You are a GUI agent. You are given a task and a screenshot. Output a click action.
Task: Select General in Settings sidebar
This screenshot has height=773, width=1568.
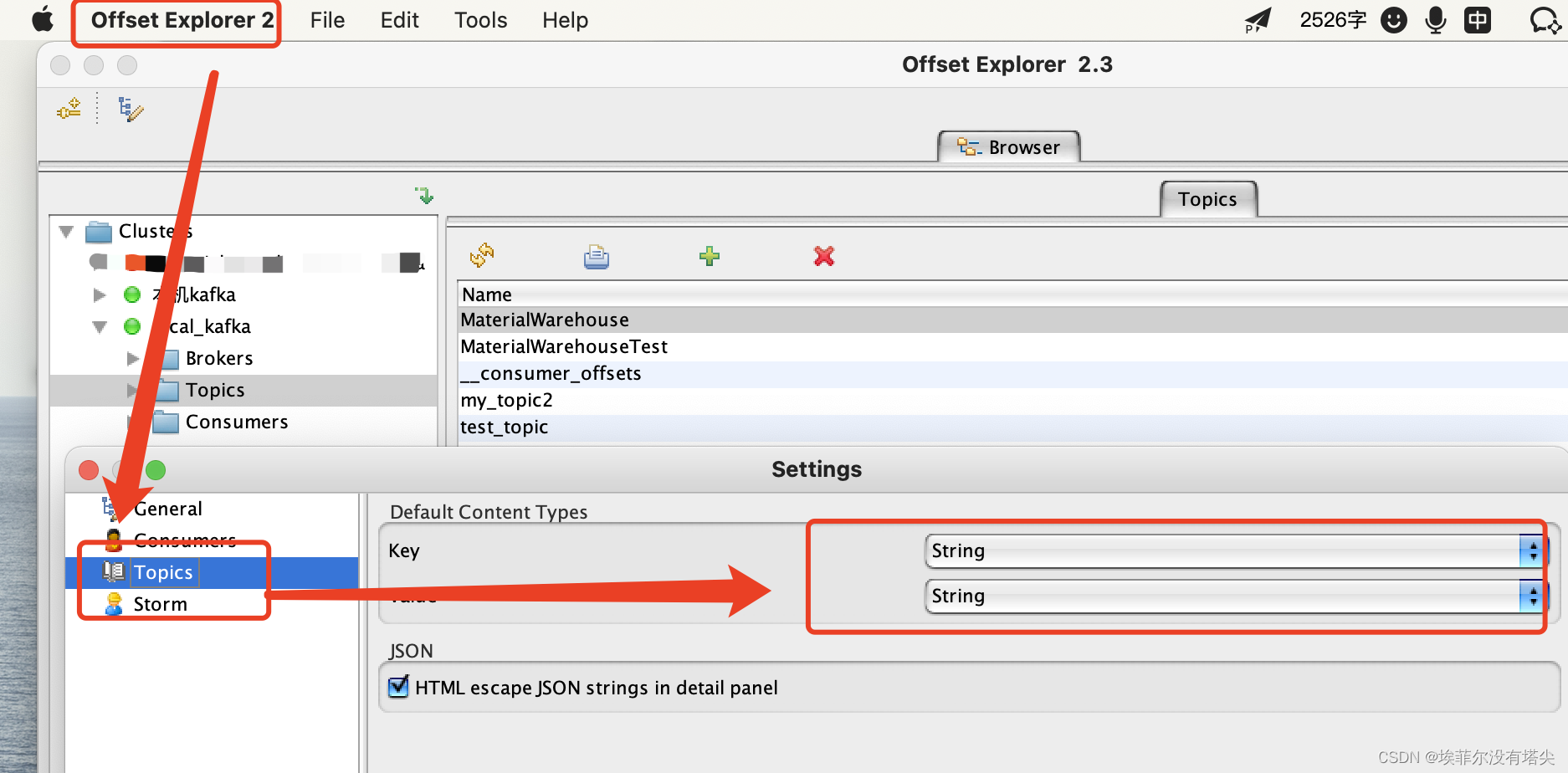(168, 509)
